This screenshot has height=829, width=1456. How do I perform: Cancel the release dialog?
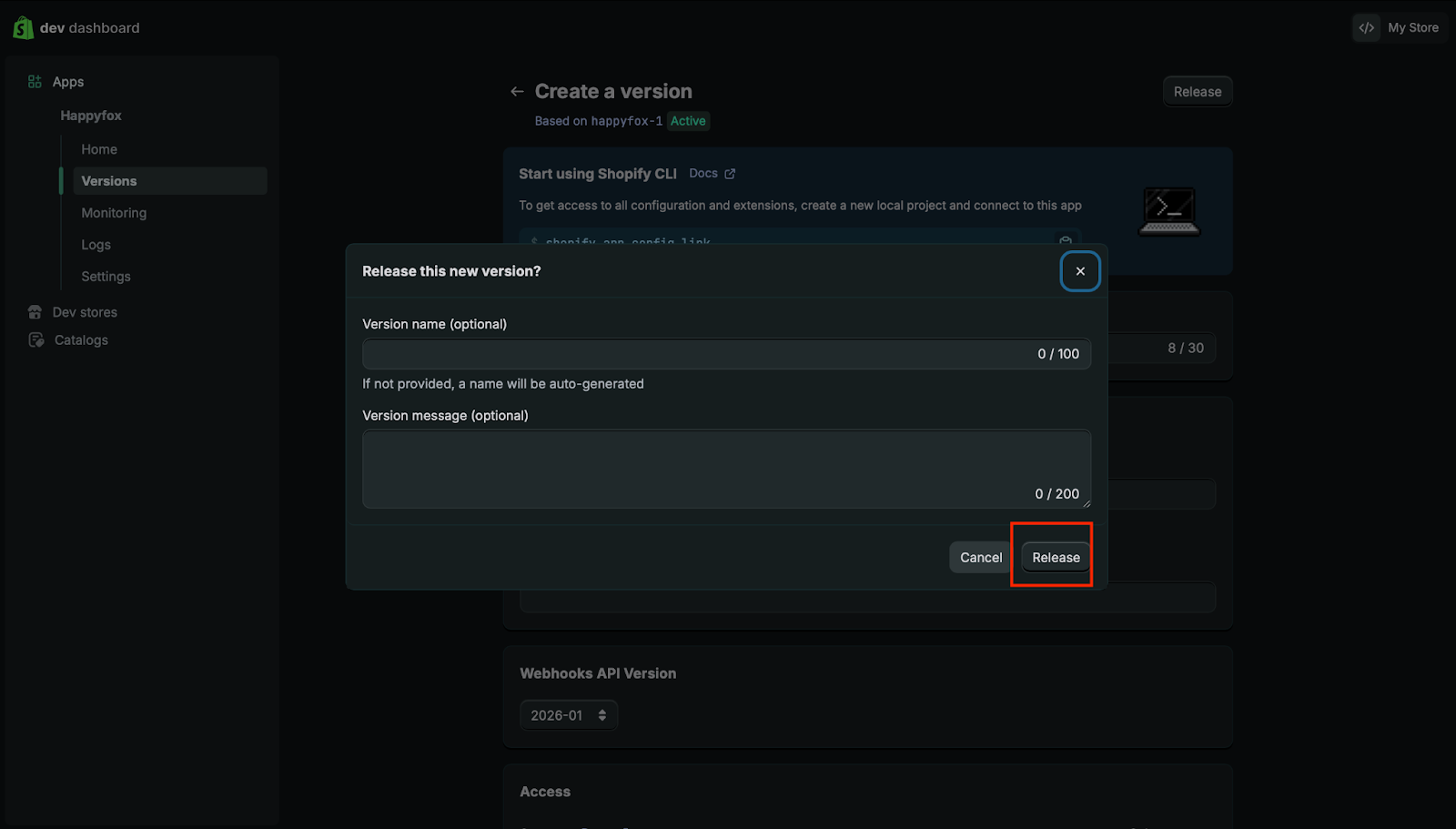click(x=980, y=558)
